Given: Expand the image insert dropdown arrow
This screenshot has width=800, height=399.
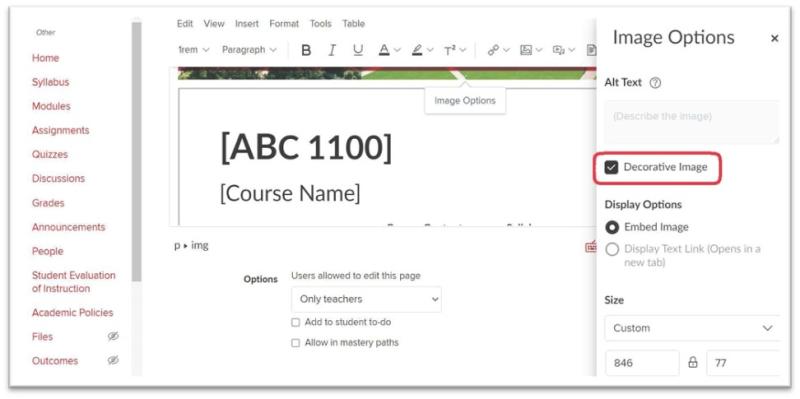Looking at the screenshot, I should 539,50.
